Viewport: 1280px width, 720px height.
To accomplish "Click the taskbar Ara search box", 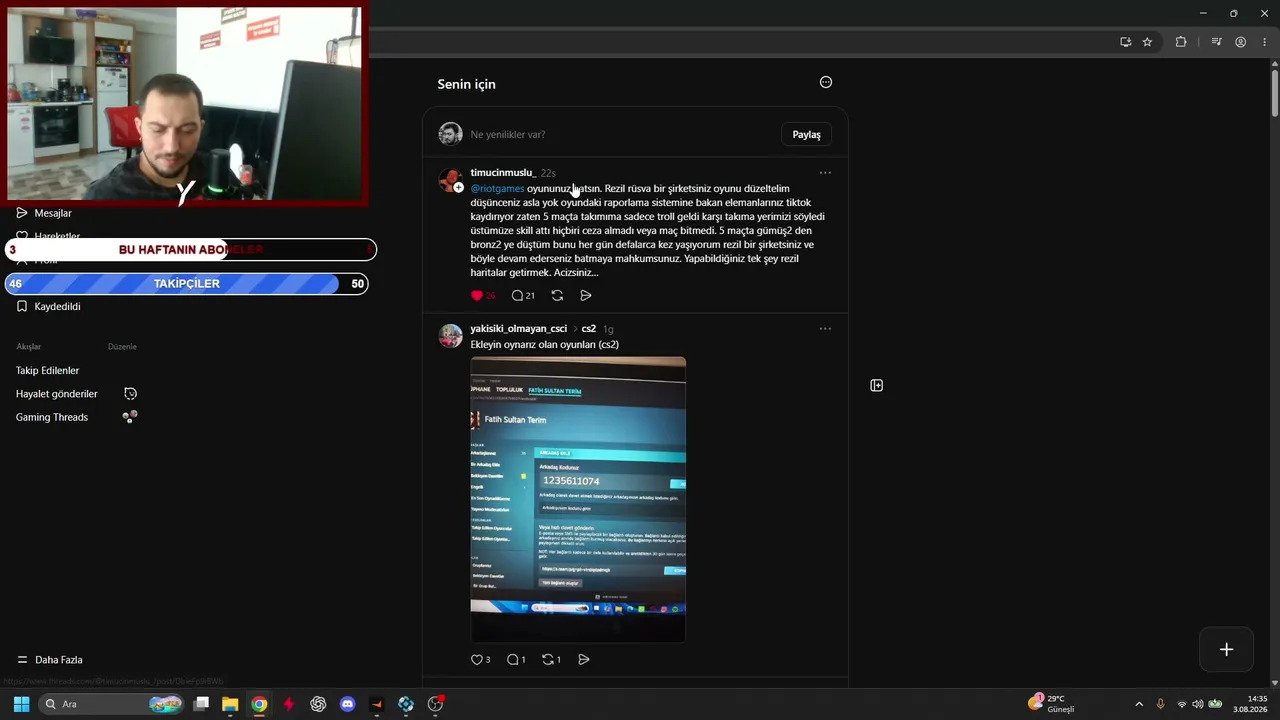I will coord(112,704).
